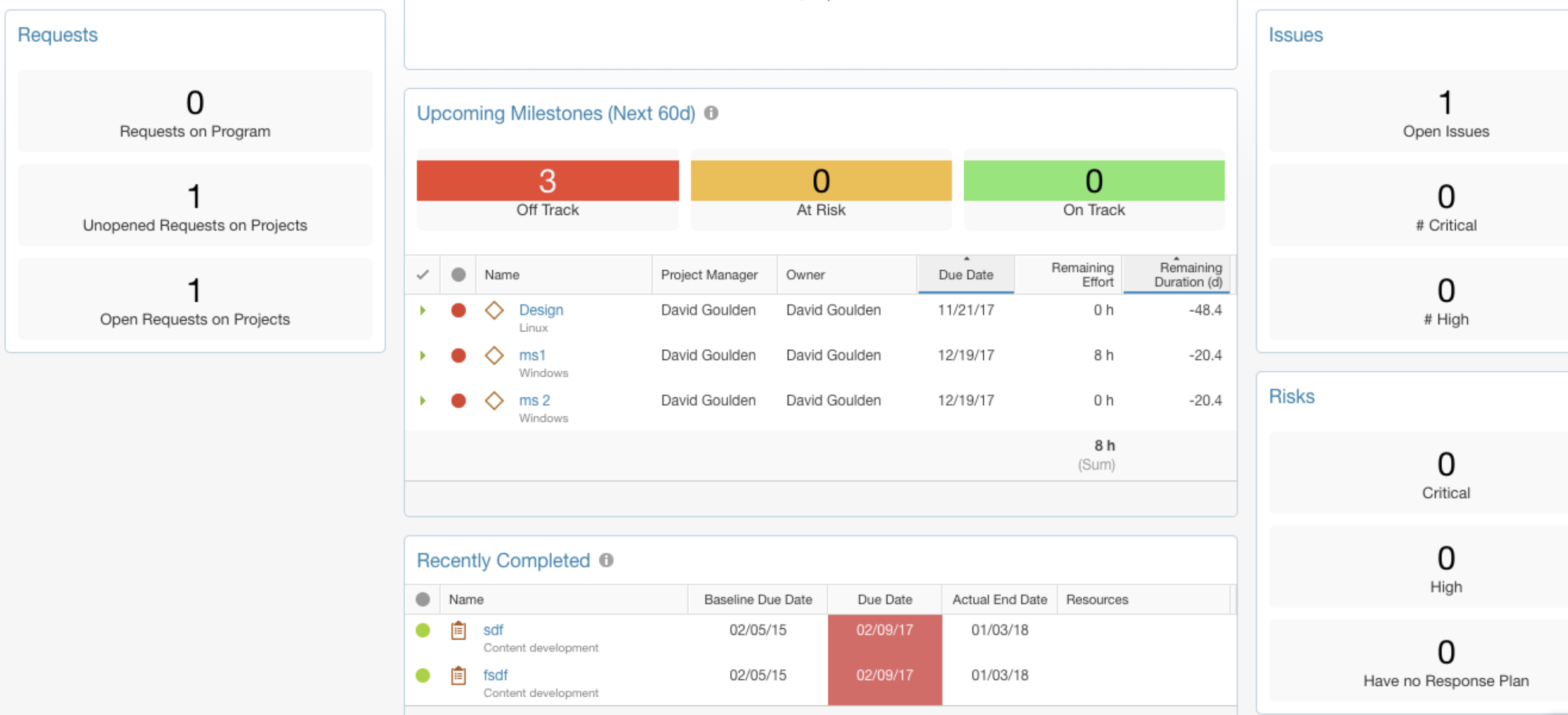Select all milestones via the checkmark header

[x=422, y=274]
